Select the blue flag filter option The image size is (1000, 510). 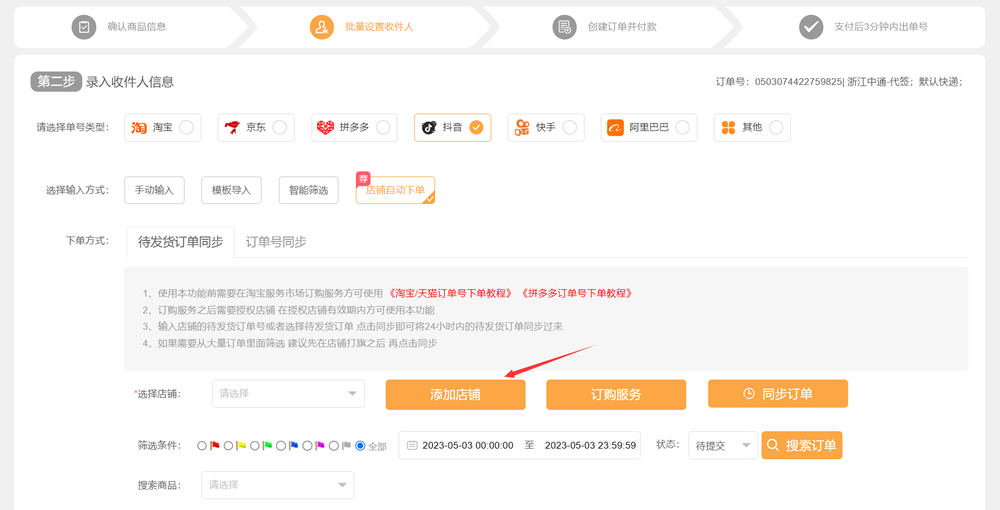pyautogui.click(x=282, y=446)
